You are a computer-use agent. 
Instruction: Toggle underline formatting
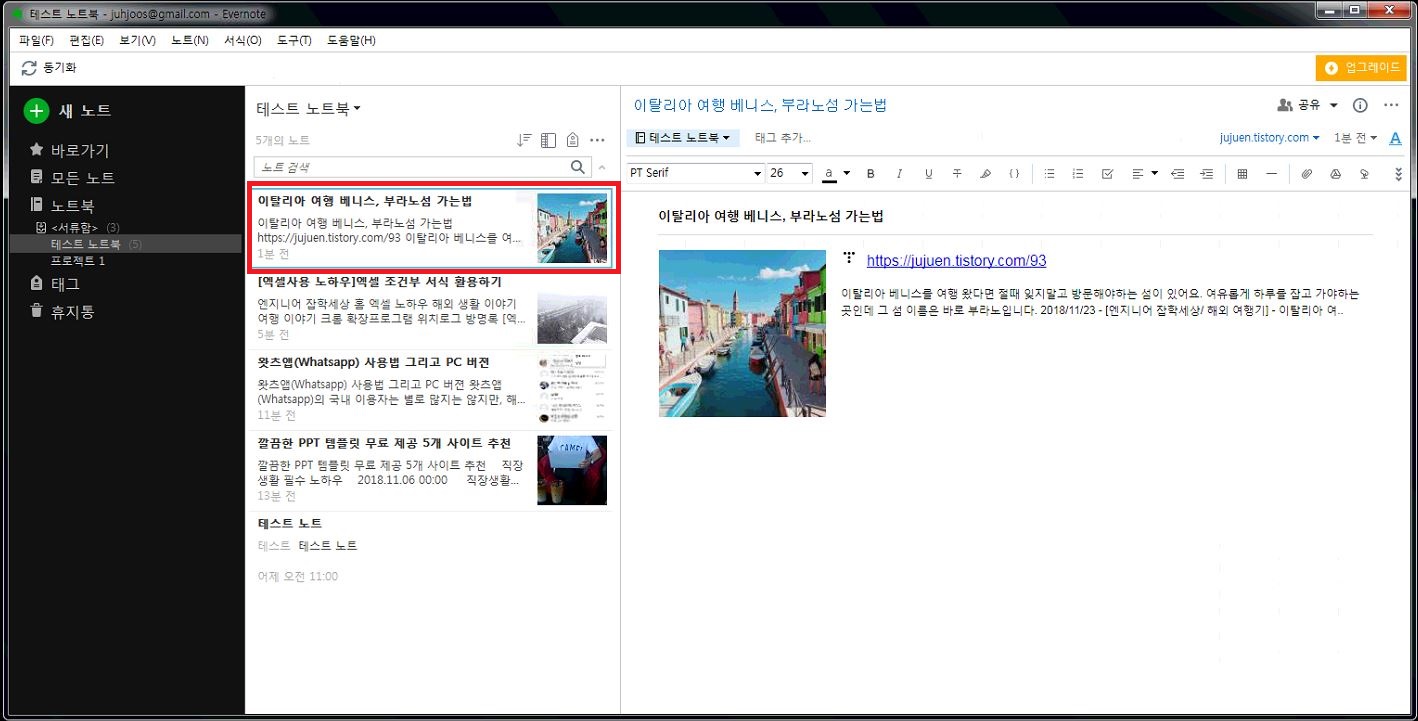(x=928, y=174)
